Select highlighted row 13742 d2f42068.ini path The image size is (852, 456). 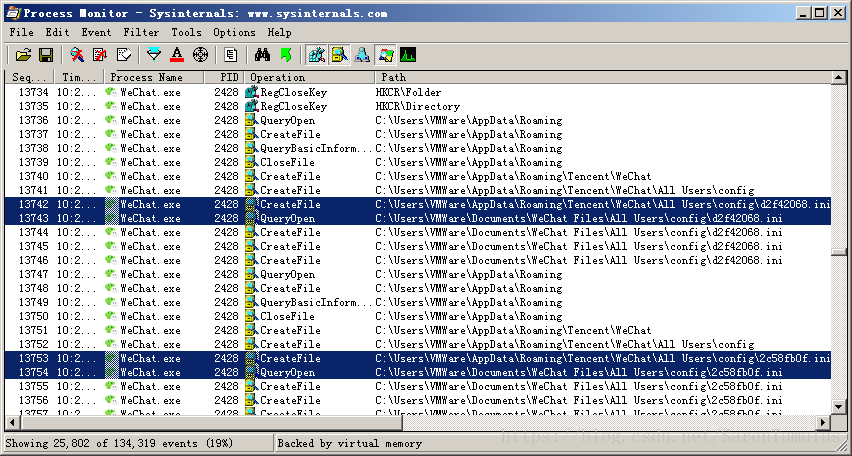pyautogui.click(x=603, y=204)
